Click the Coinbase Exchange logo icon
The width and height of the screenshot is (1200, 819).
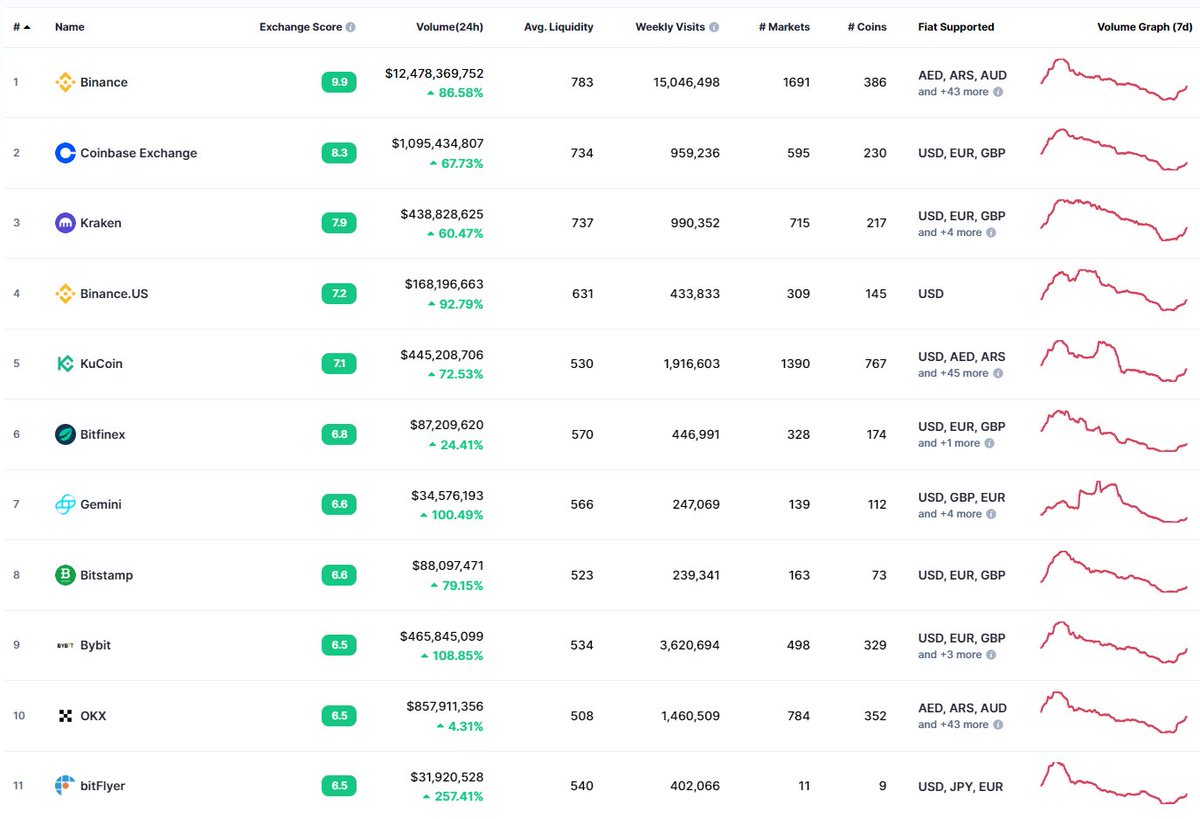pyautogui.click(x=65, y=153)
